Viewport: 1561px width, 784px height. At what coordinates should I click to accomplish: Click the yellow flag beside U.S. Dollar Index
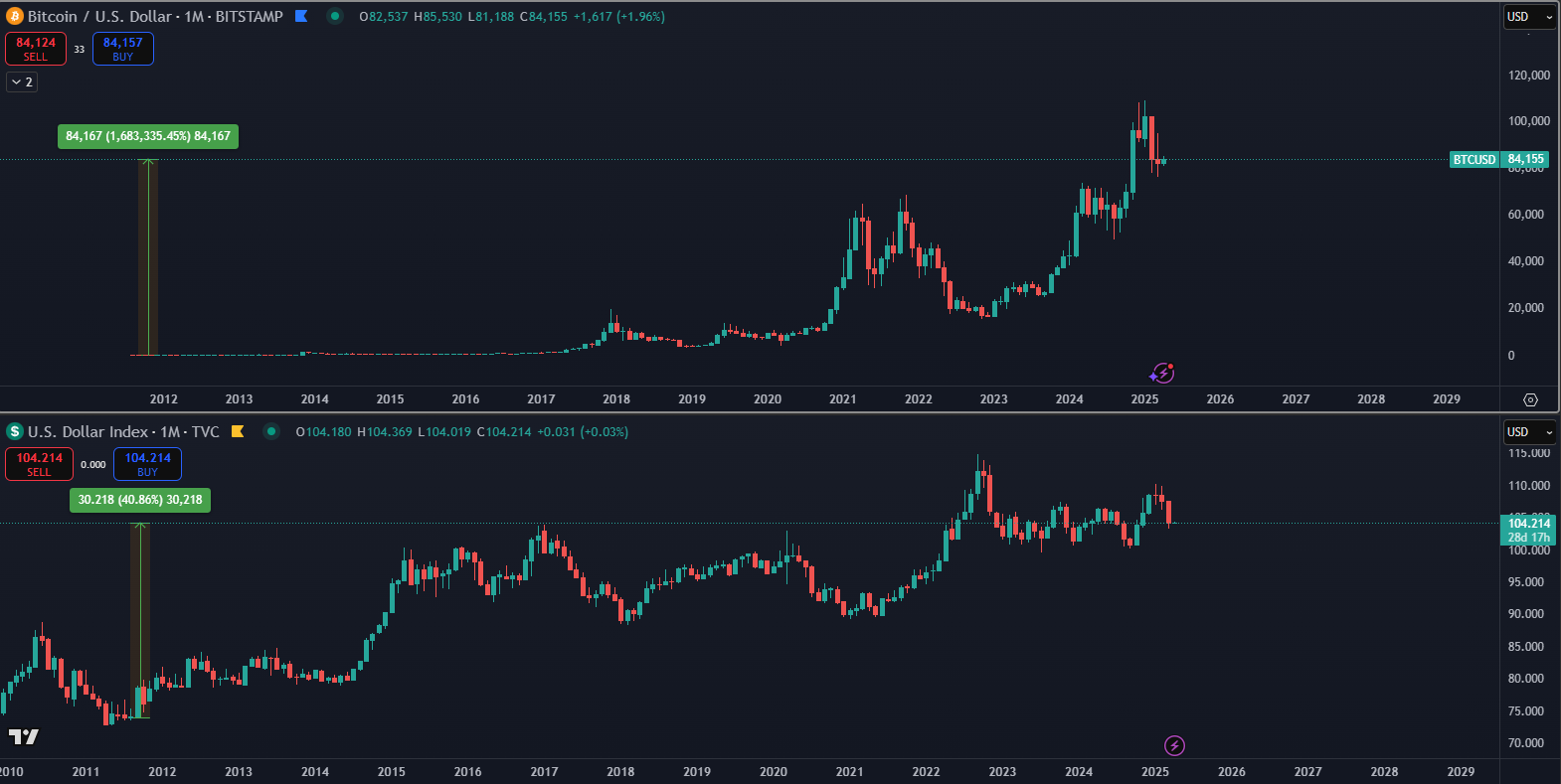pos(238,431)
